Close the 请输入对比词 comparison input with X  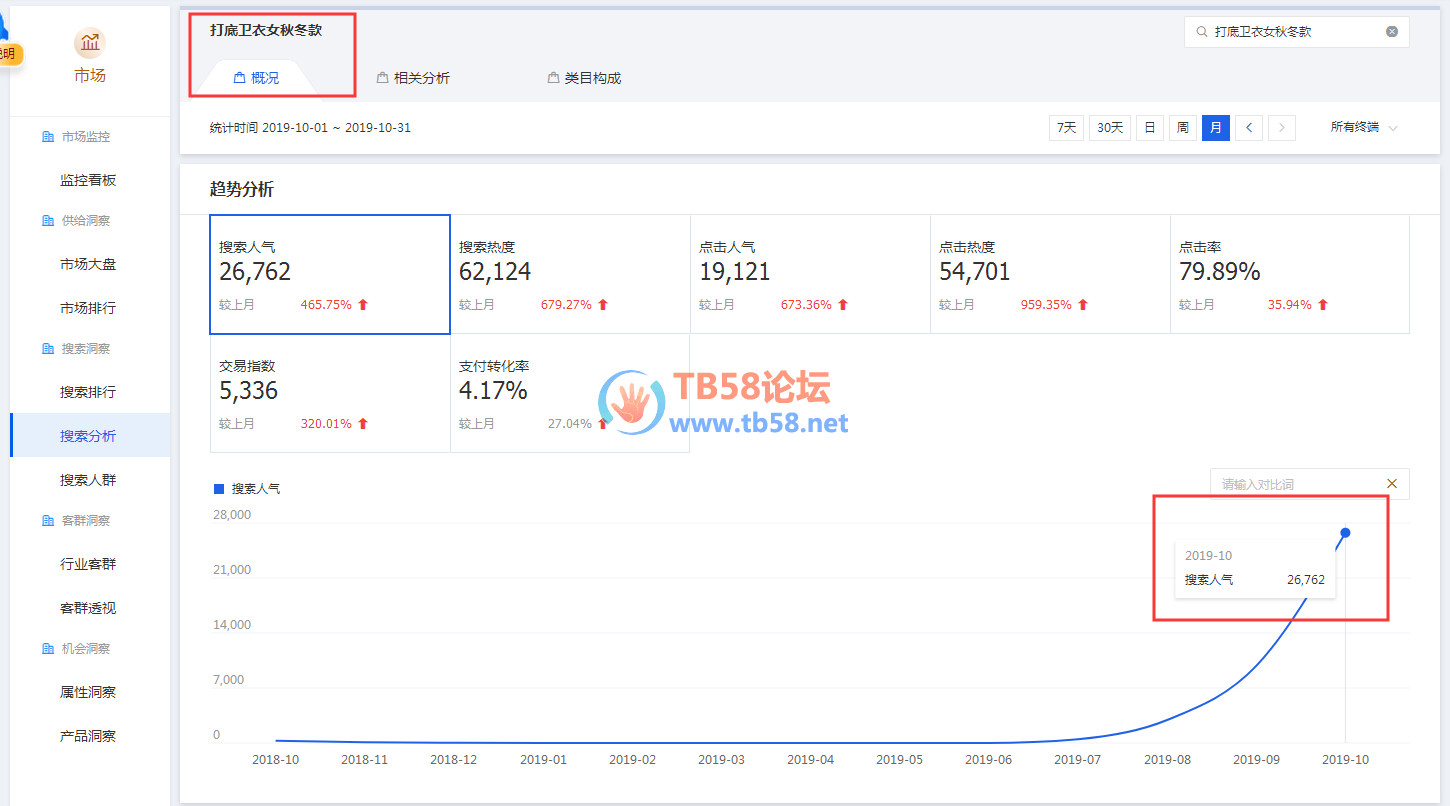1391,484
